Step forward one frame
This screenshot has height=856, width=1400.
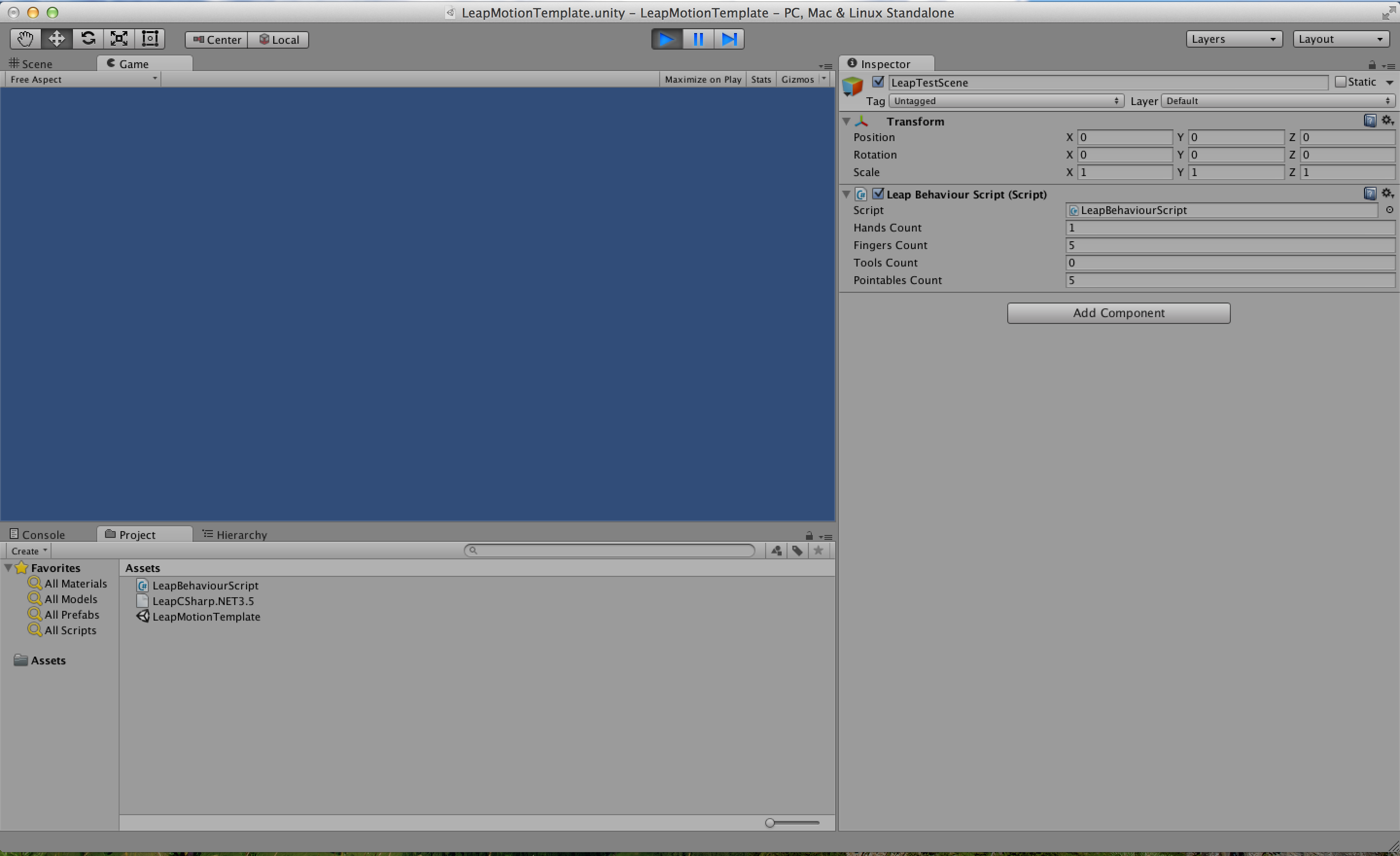[x=729, y=39]
